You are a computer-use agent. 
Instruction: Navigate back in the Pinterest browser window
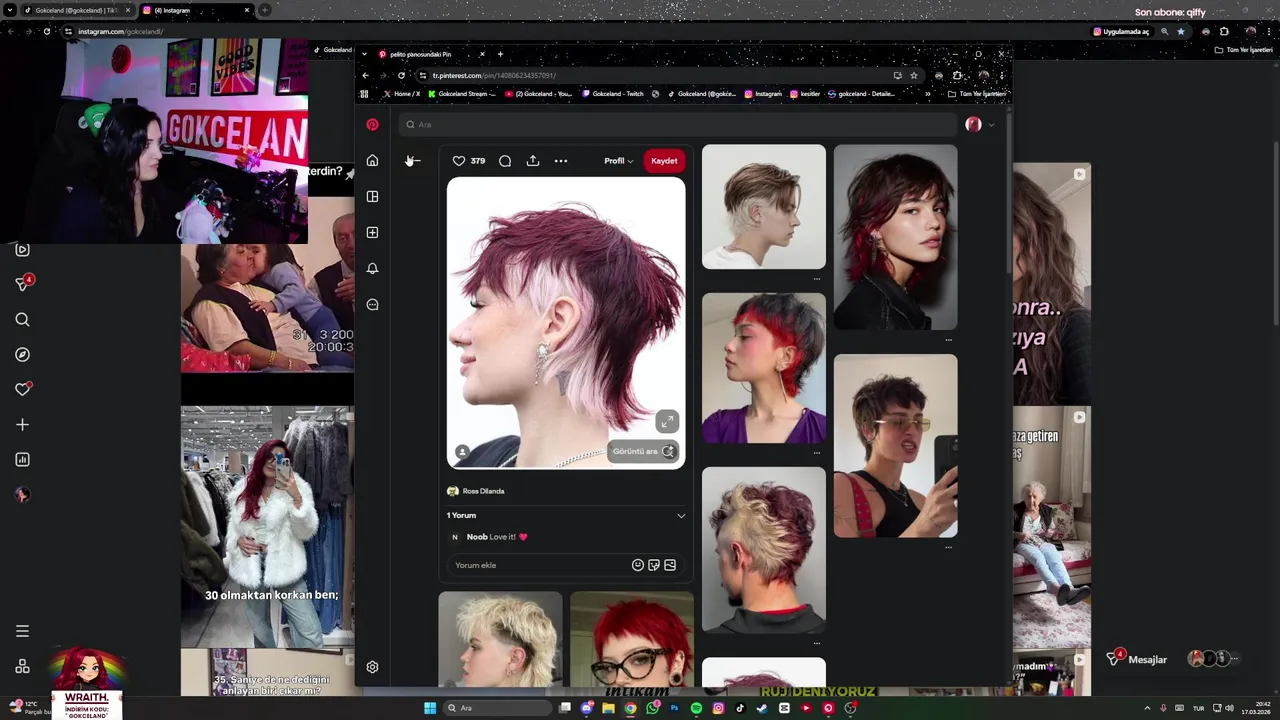[x=365, y=75]
